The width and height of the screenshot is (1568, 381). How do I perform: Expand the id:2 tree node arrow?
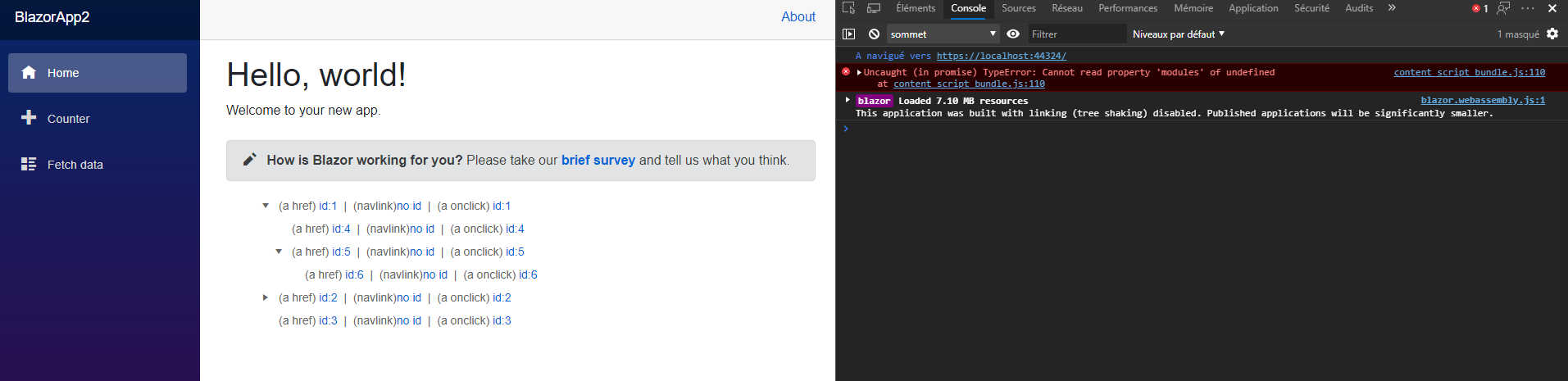coord(266,297)
